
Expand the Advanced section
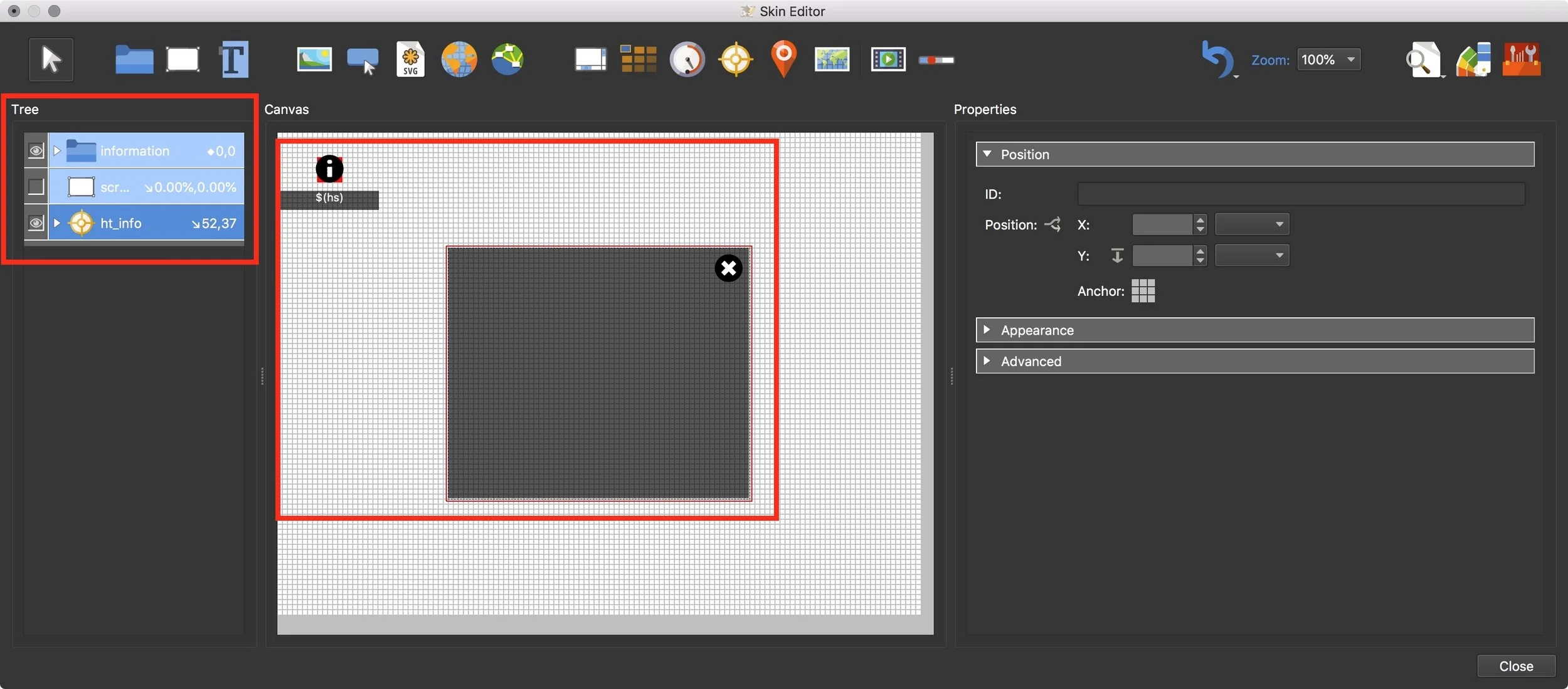click(987, 361)
